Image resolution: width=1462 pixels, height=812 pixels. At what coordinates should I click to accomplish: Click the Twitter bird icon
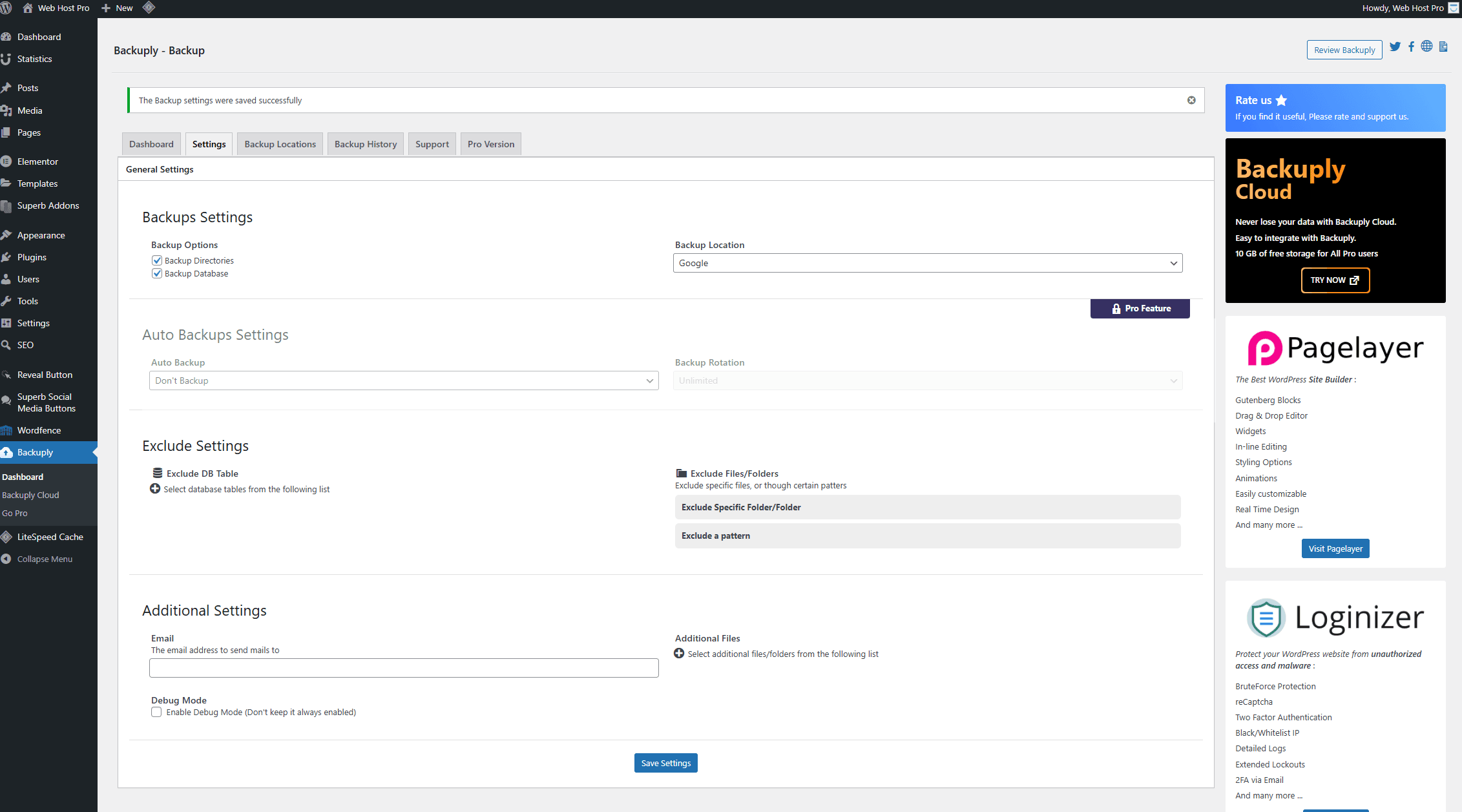1395,47
